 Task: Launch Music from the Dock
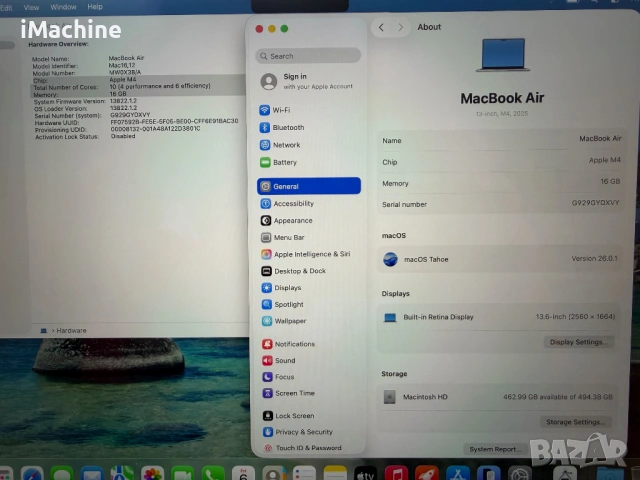click(396, 474)
